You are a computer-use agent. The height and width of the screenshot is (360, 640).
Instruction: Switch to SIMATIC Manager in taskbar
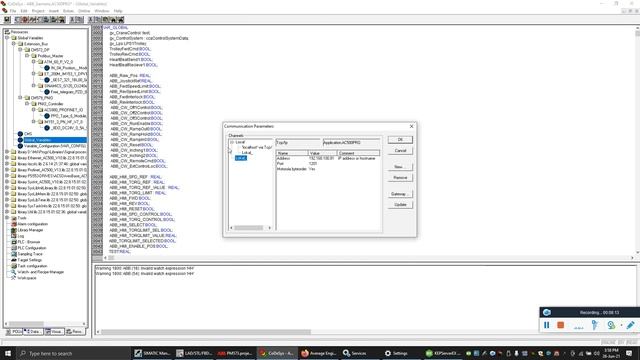point(152,353)
